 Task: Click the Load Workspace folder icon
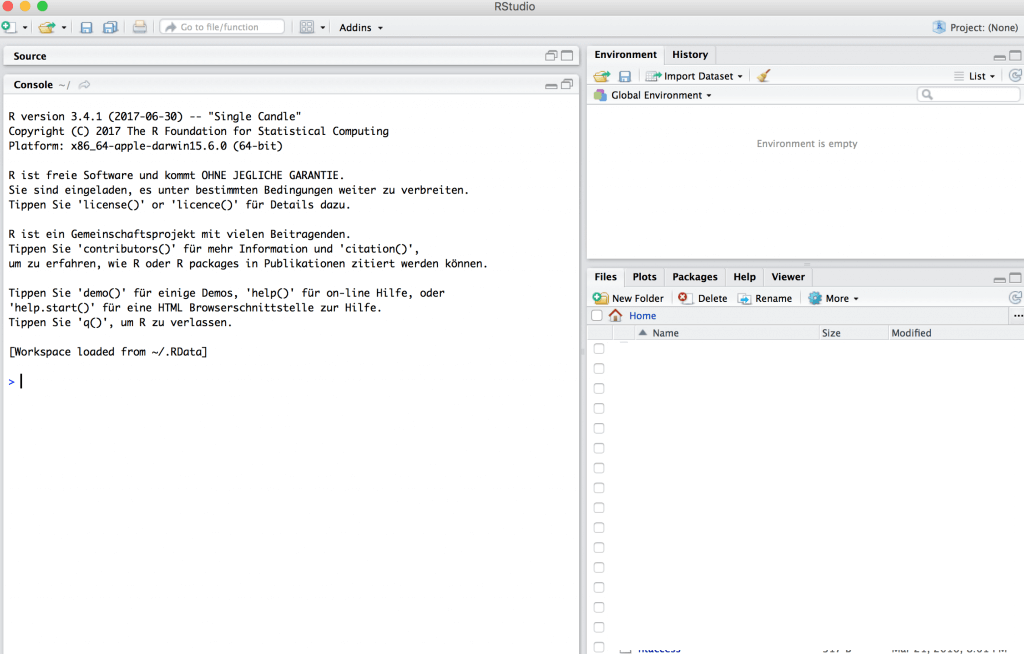click(x=601, y=76)
